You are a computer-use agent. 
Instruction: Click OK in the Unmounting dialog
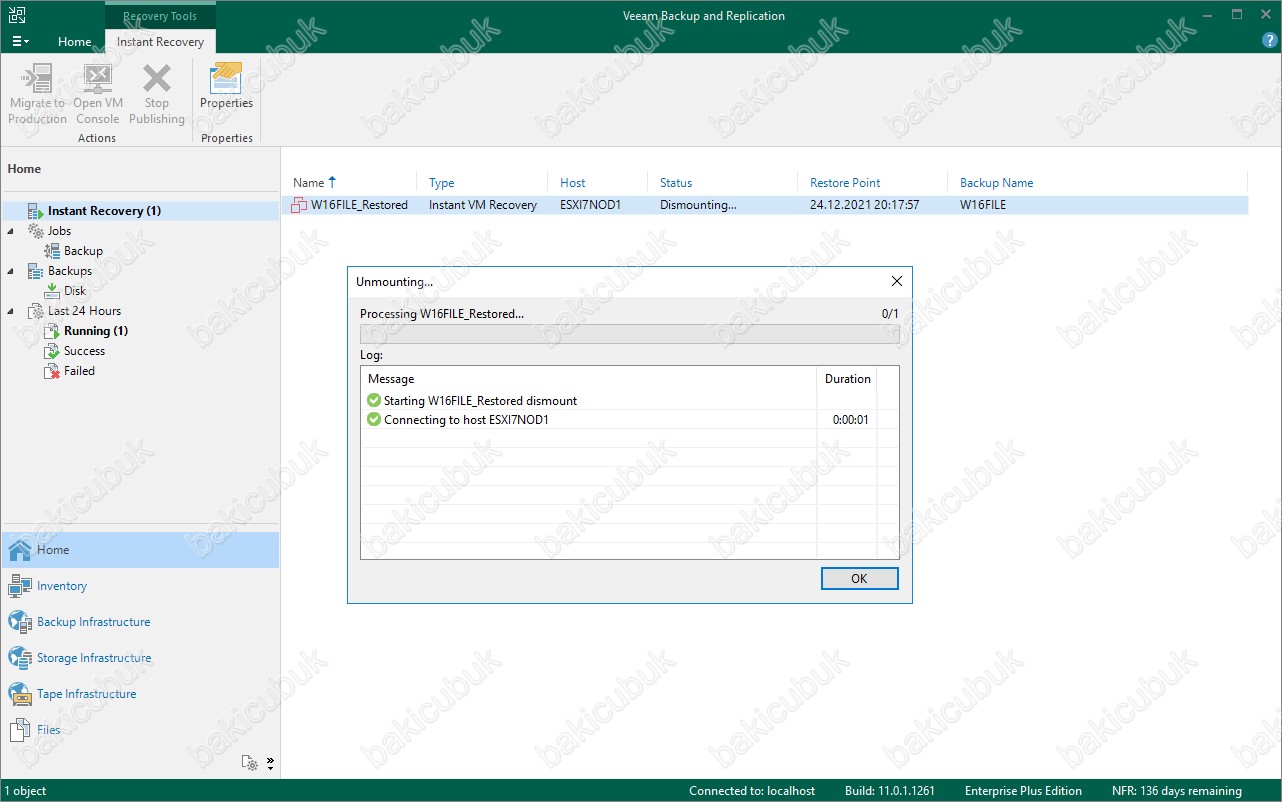pyautogui.click(x=859, y=579)
